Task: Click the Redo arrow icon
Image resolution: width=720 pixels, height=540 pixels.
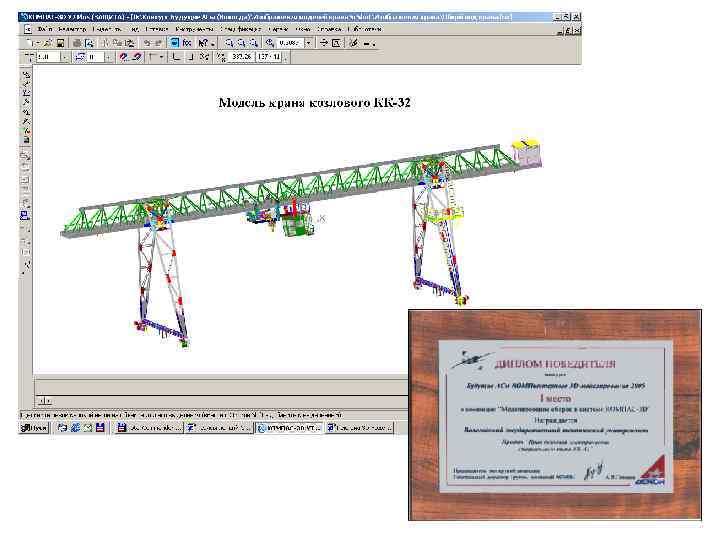Action: pos(158,43)
